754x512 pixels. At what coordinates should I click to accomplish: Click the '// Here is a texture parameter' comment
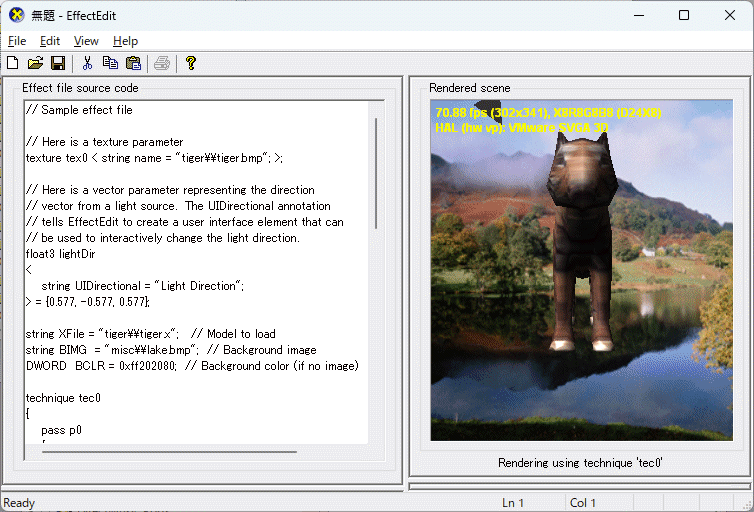click(x=105, y=142)
